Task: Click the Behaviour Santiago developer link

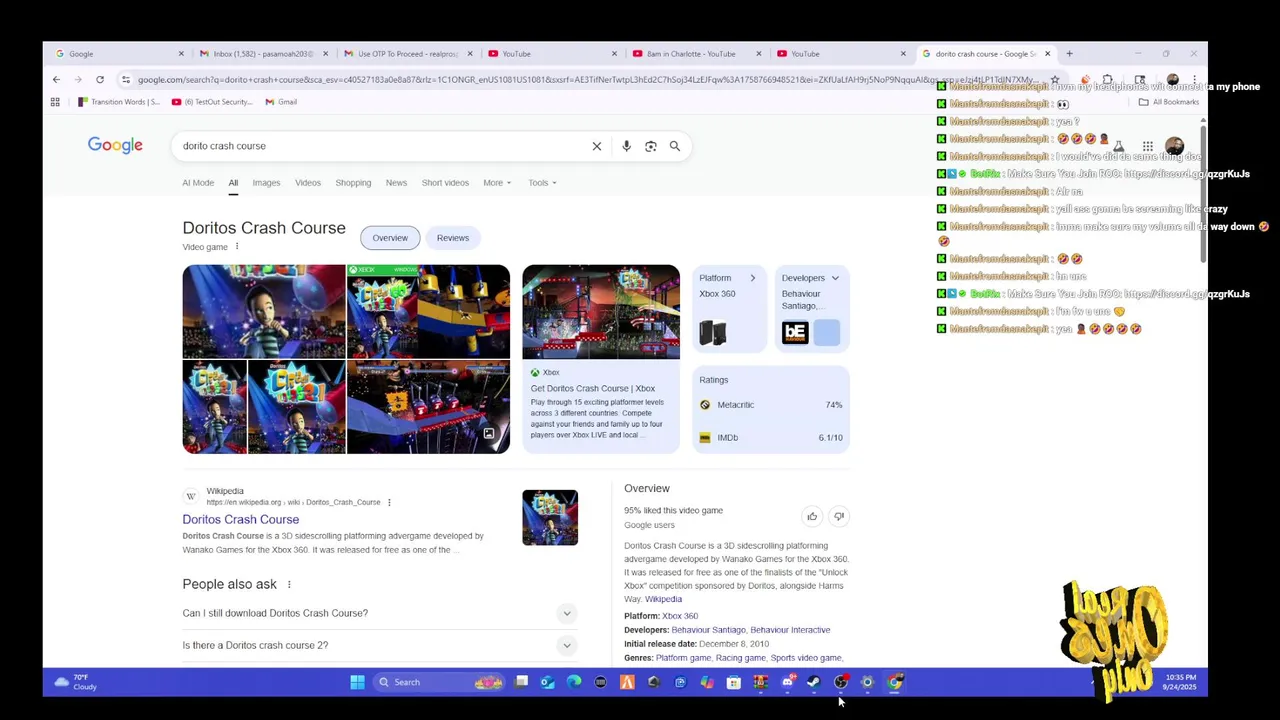Action: (709, 630)
